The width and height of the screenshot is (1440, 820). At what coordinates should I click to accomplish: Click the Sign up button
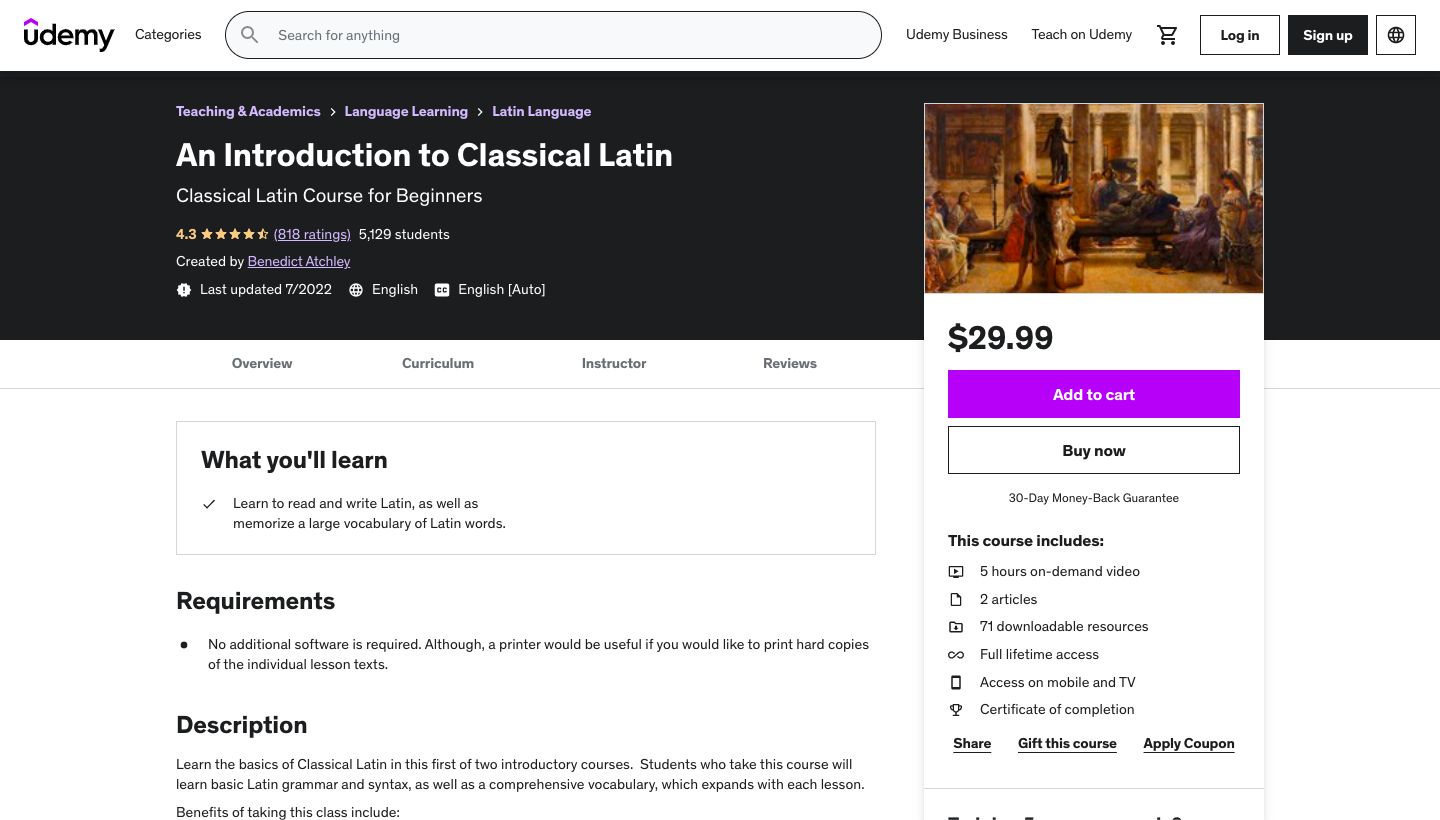(1327, 35)
